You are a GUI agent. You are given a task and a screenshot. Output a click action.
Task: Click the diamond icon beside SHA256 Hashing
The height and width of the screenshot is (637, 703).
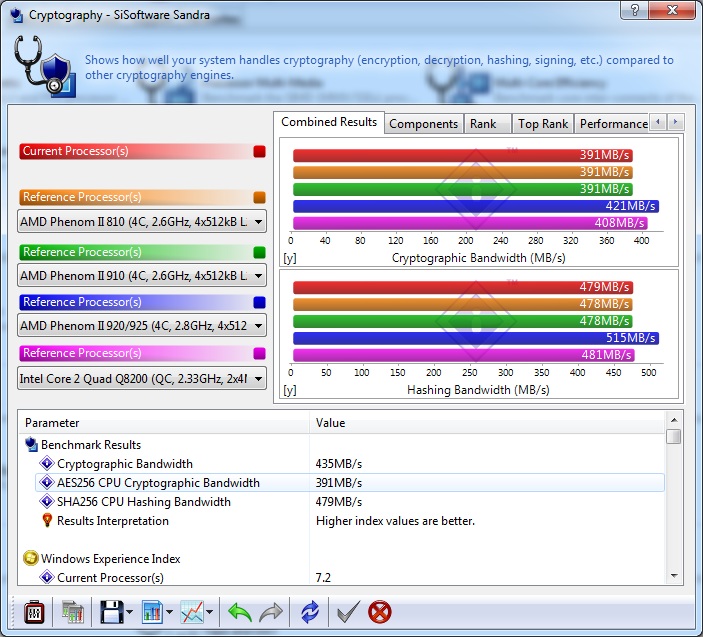pyautogui.click(x=47, y=501)
